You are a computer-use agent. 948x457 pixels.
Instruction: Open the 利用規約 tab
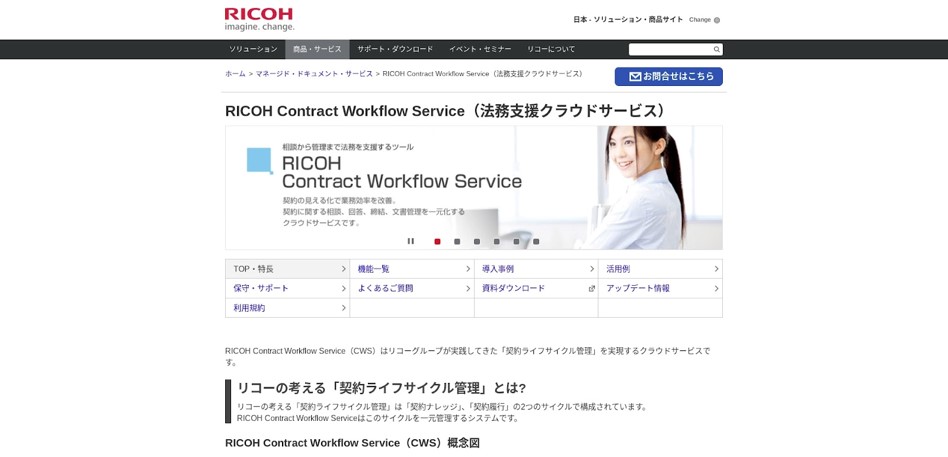[287, 308]
